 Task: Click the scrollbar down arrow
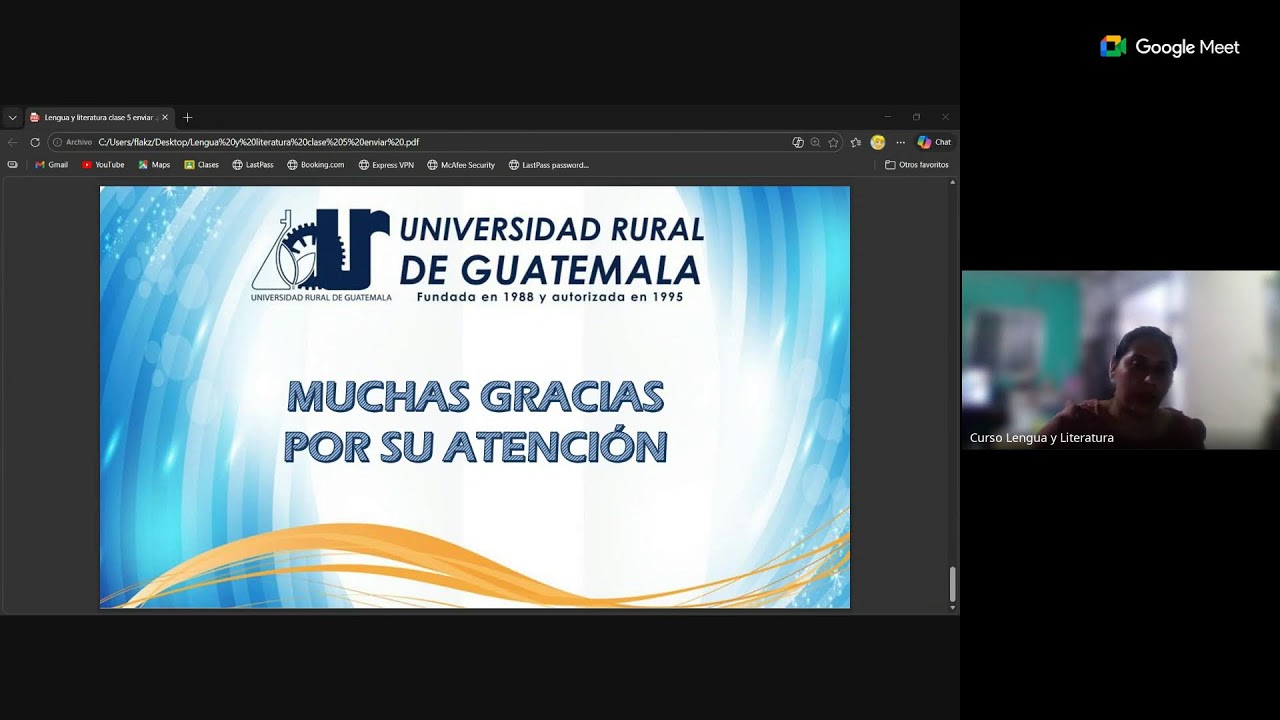pyautogui.click(x=952, y=607)
